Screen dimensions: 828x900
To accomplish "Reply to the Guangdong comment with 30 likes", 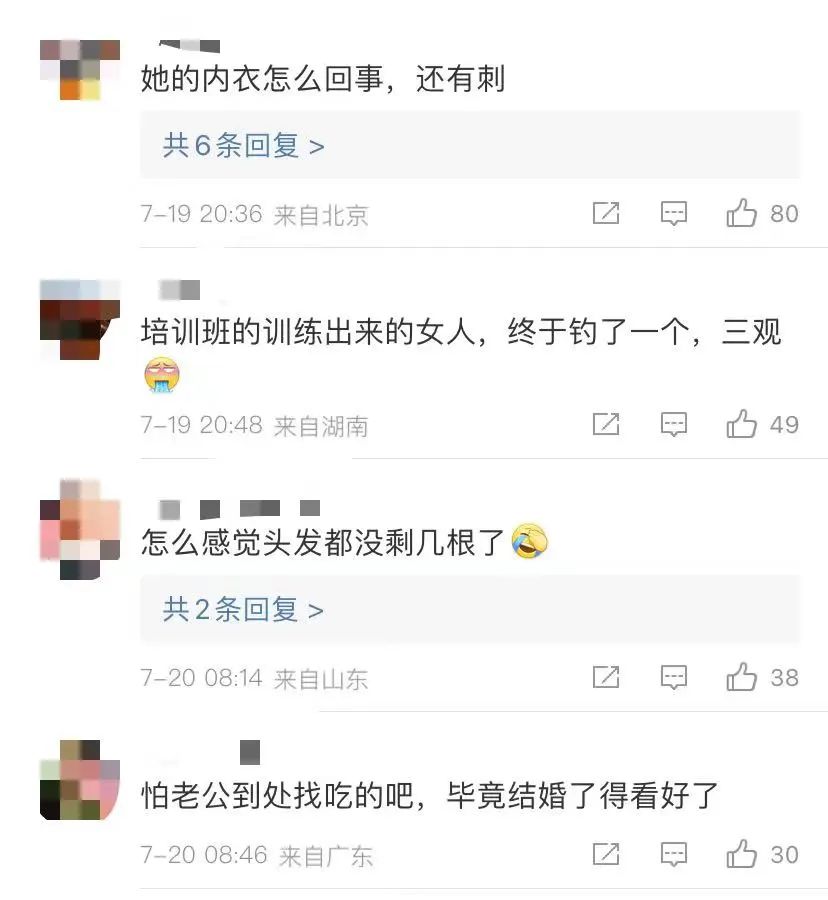I will (x=674, y=854).
